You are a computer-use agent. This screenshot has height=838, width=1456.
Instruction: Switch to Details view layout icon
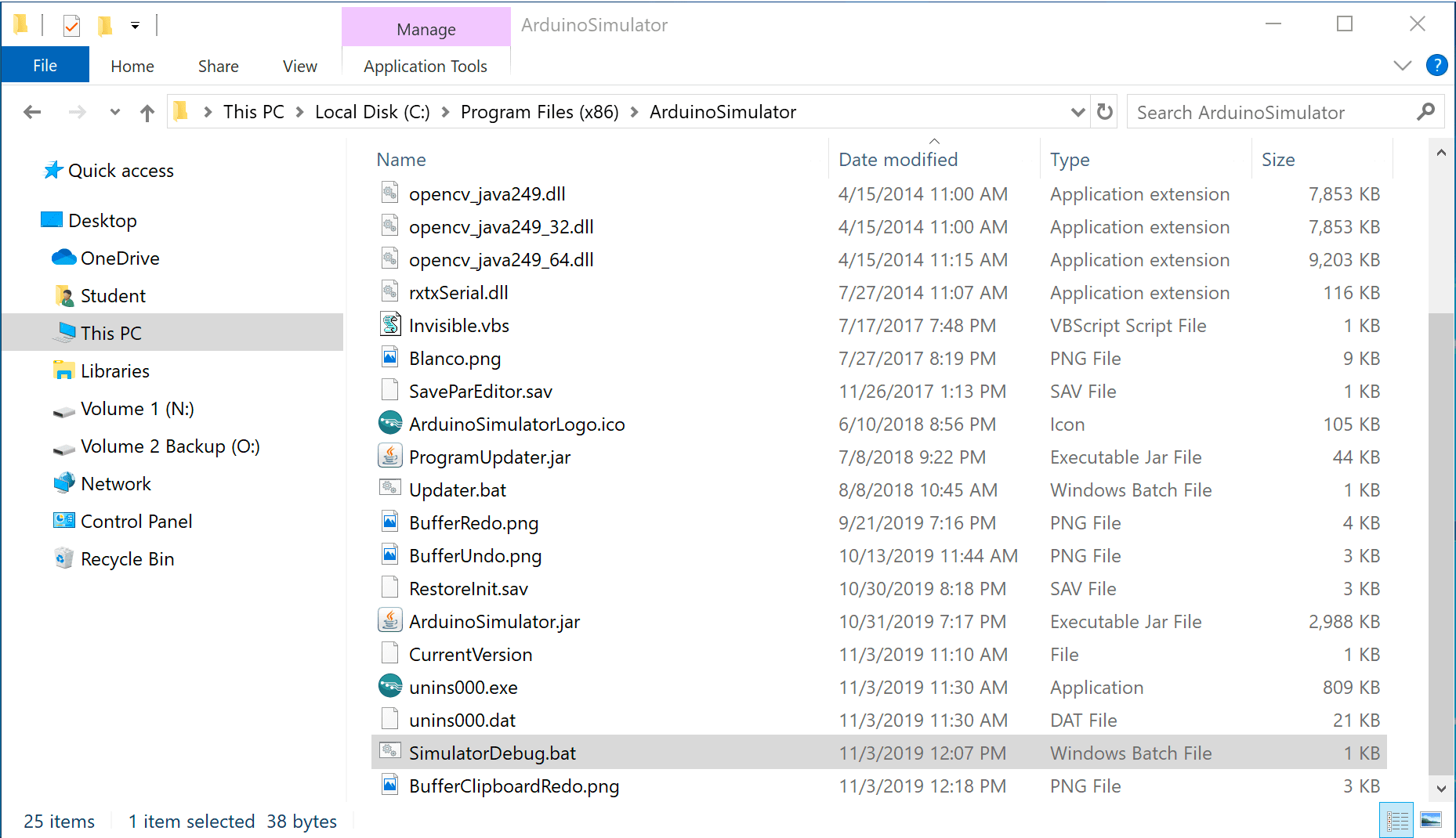pyautogui.click(x=1396, y=820)
